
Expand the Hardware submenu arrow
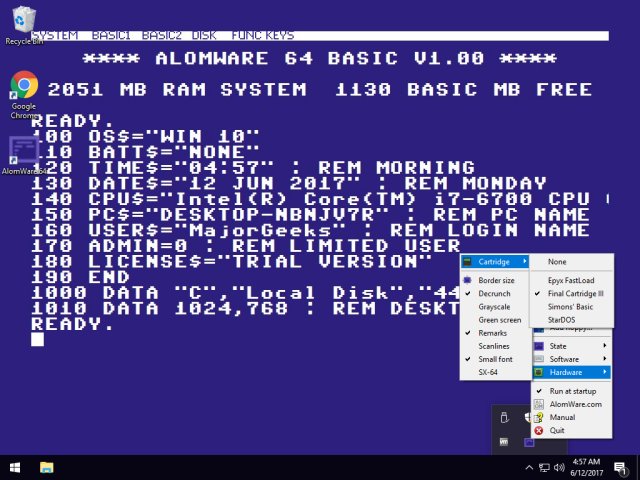tap(604, 372)
